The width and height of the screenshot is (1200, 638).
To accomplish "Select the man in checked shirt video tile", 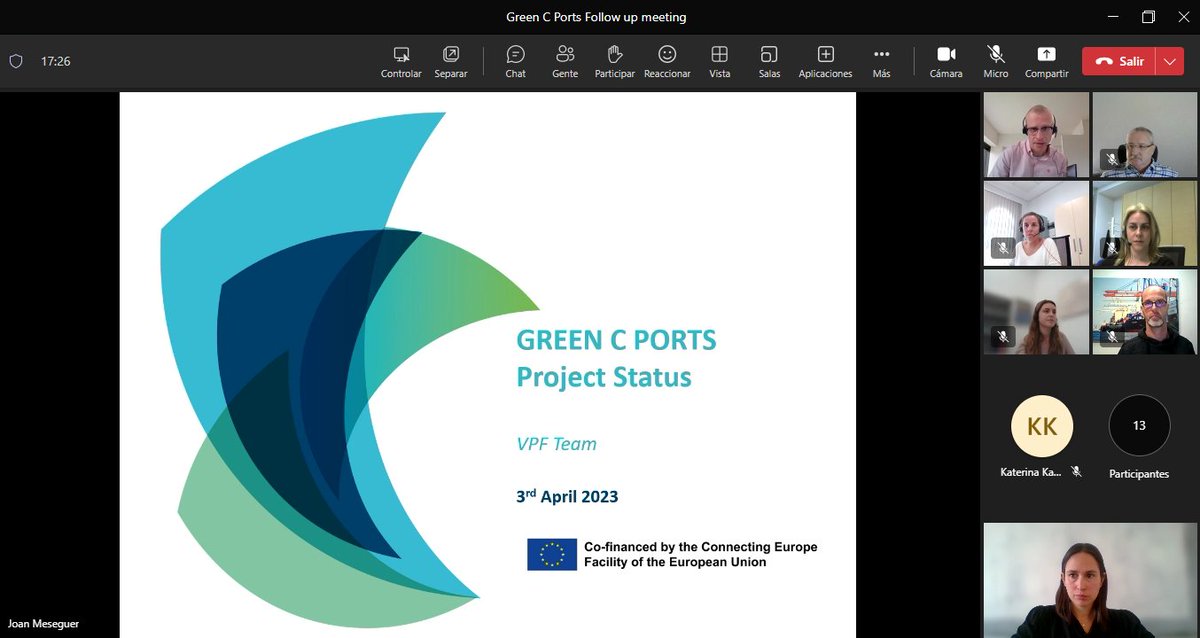I will point(1144,134).
